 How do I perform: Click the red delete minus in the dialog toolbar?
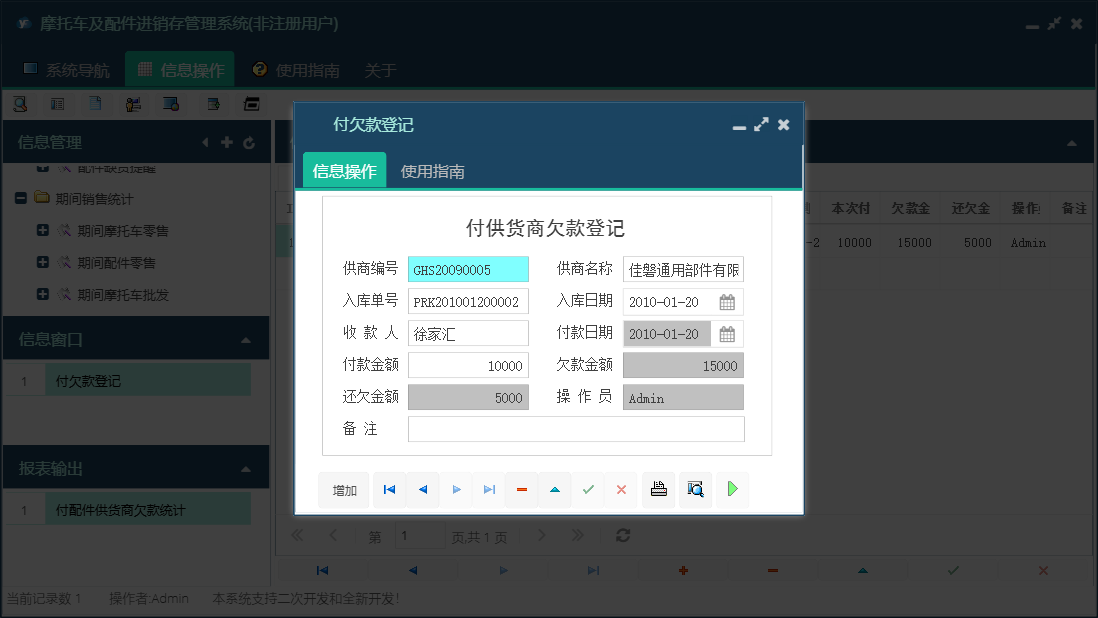coord(521,490)
